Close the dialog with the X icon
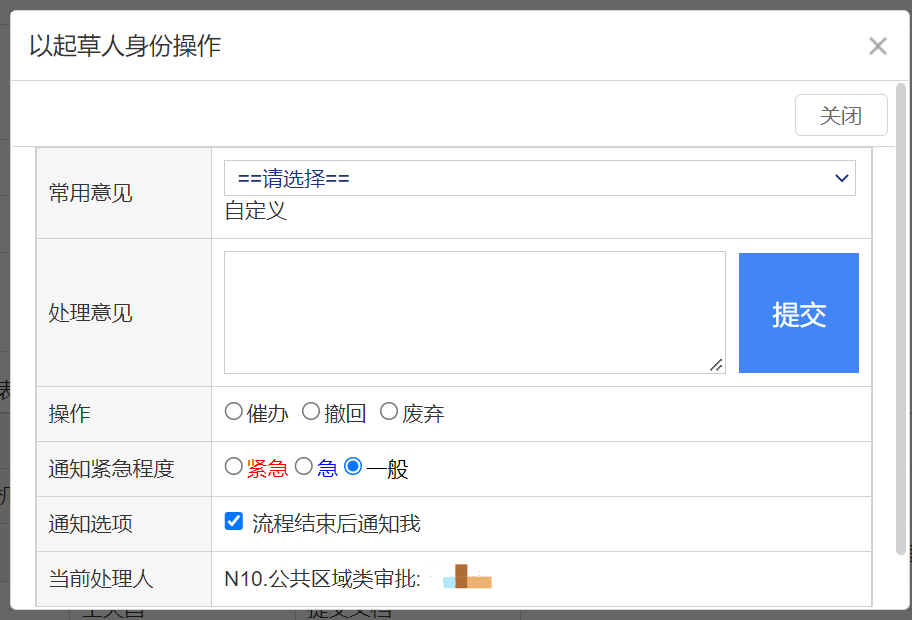This screenshot has height=620, width=912. 877,46
